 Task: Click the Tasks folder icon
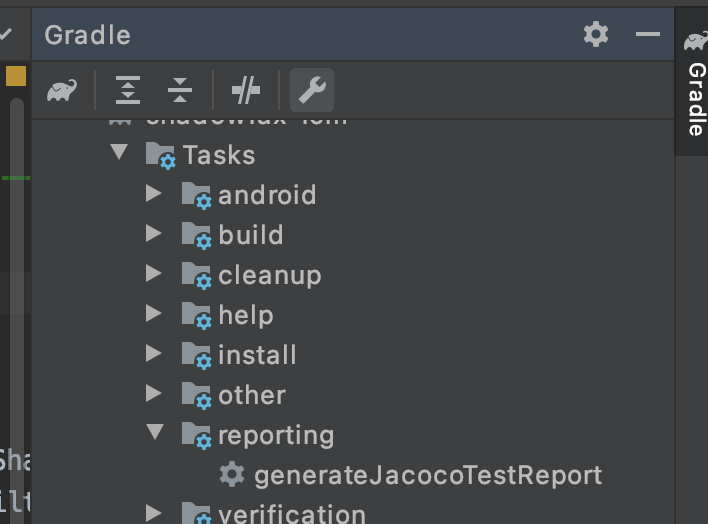[x=160, y=155]
